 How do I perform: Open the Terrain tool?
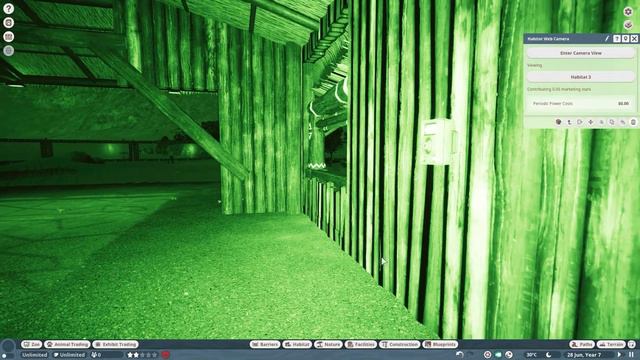611,344
